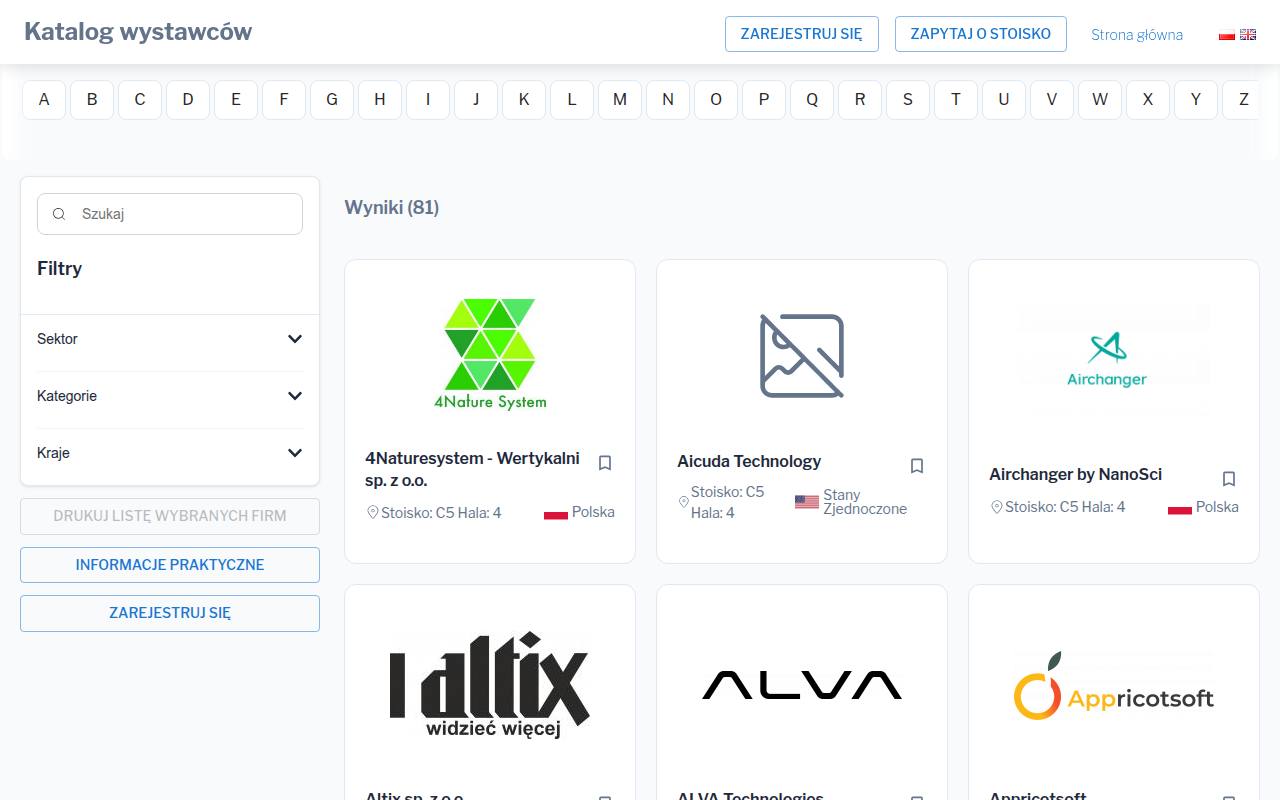Open the Strona główna link
1280x800 pixels.
coord(1137,35)
